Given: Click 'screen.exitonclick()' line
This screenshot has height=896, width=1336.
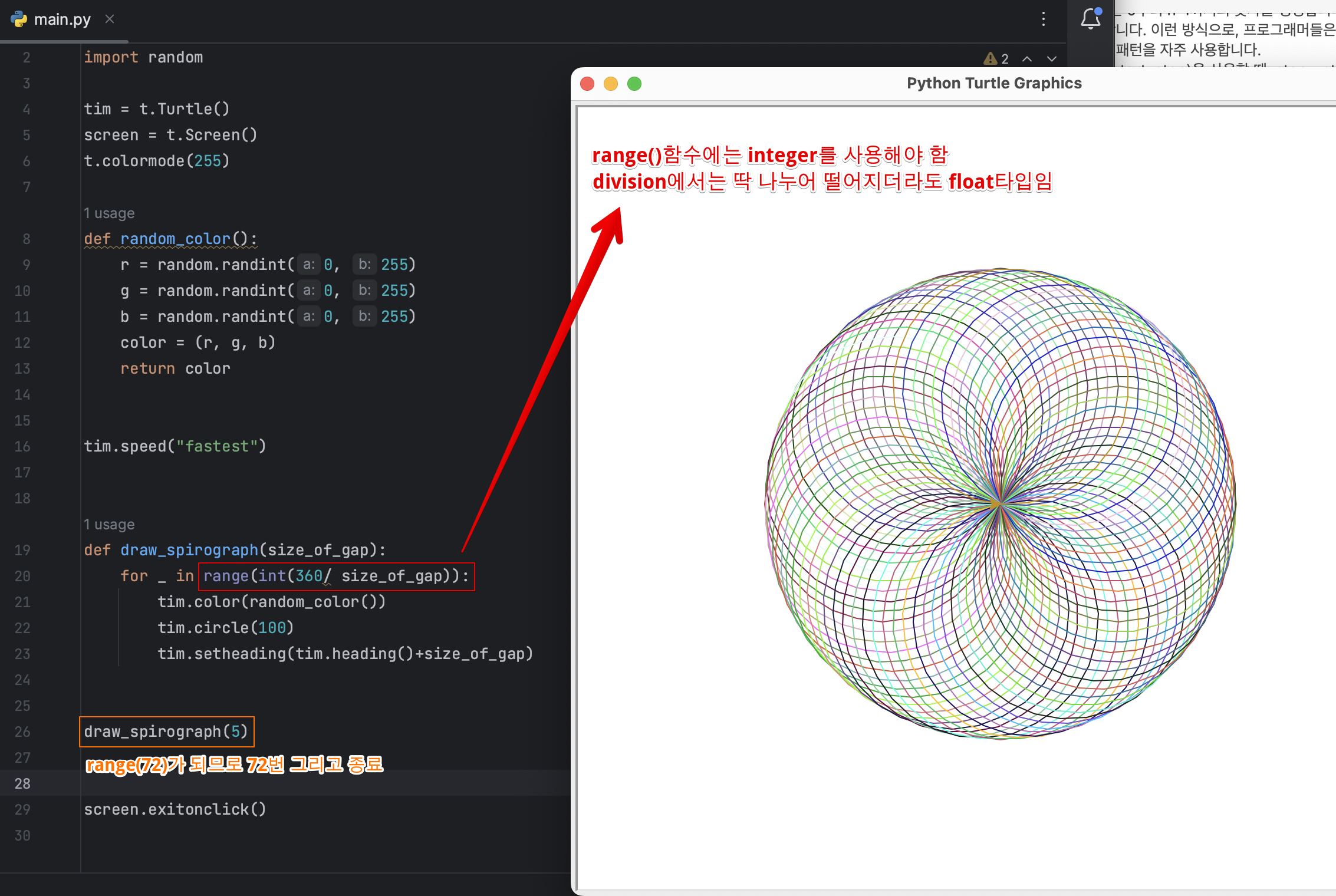Looking at the screenshot, I should pos(175,809).
